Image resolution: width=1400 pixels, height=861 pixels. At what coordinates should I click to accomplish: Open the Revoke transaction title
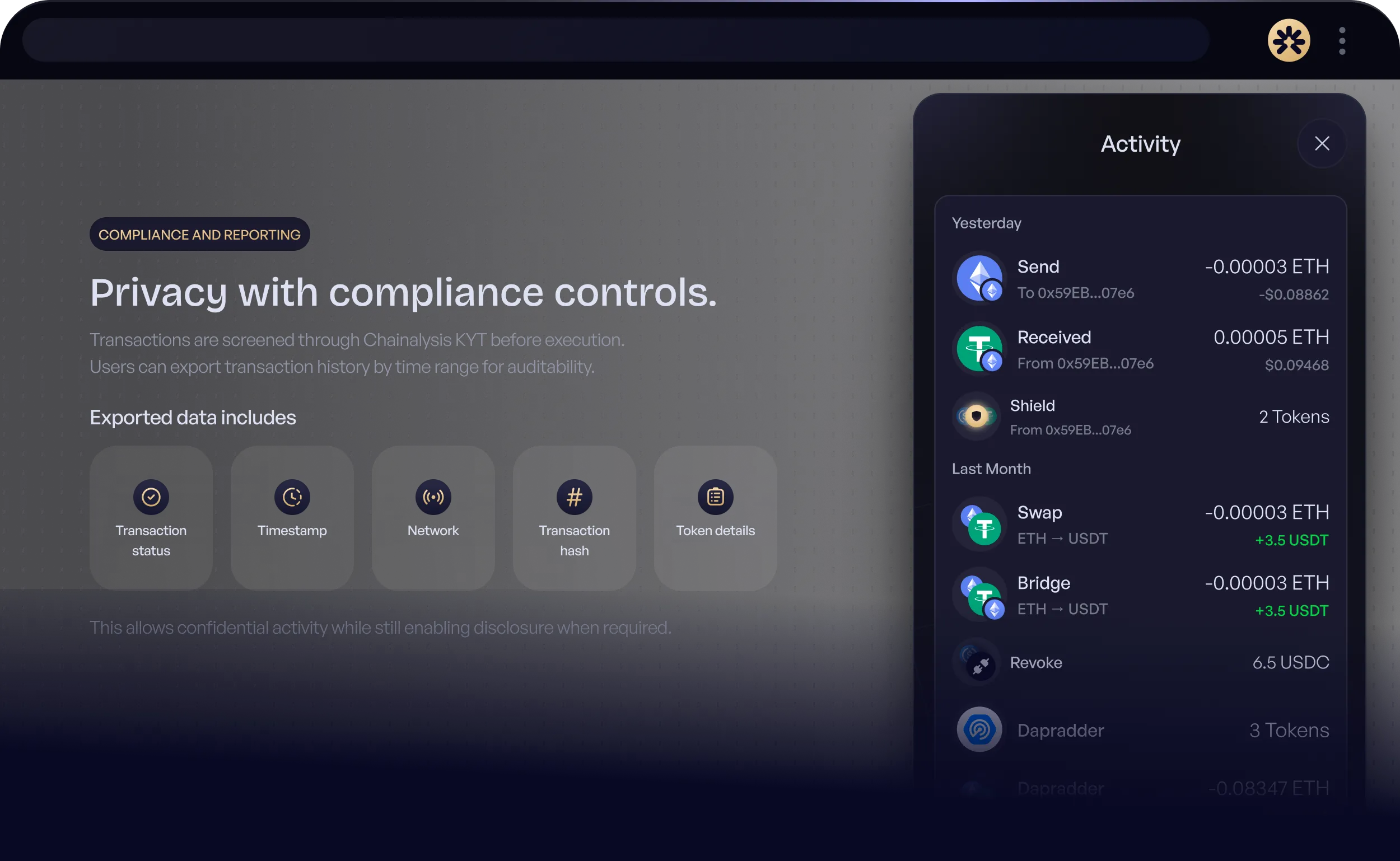[x=1035, y=662]
